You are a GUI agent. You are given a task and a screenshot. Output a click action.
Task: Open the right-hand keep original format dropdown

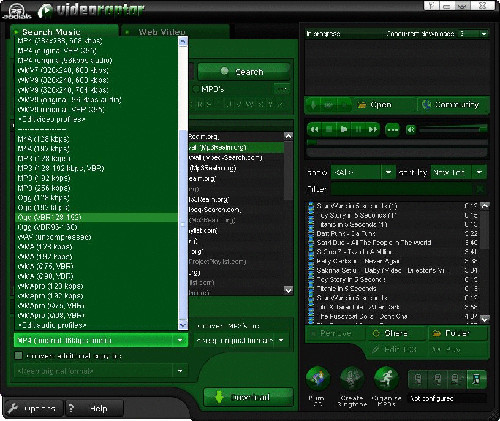(281, 340)
